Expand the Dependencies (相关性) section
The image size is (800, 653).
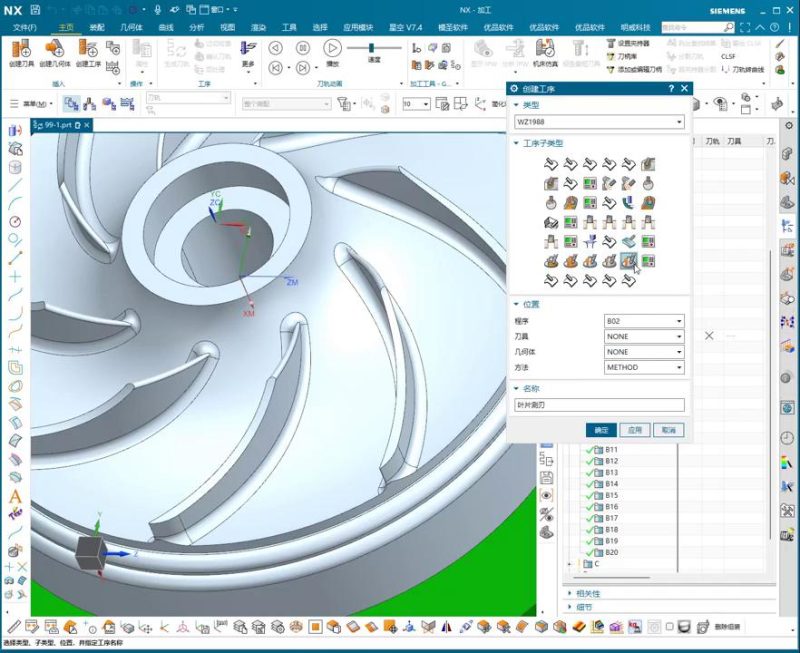(570, 593)
